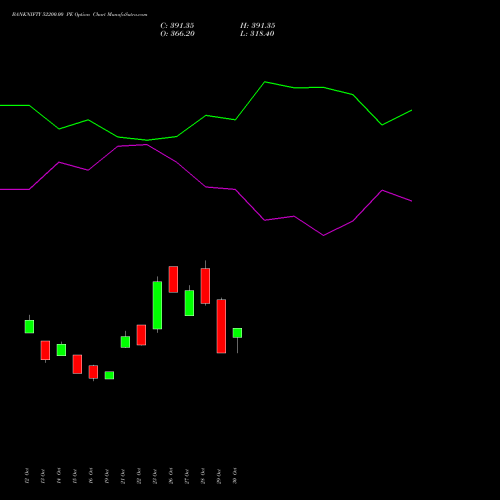This screenshot has width=500, height=500.
Task: Select the red candle for 13 Oct
Action: [45, 350]
